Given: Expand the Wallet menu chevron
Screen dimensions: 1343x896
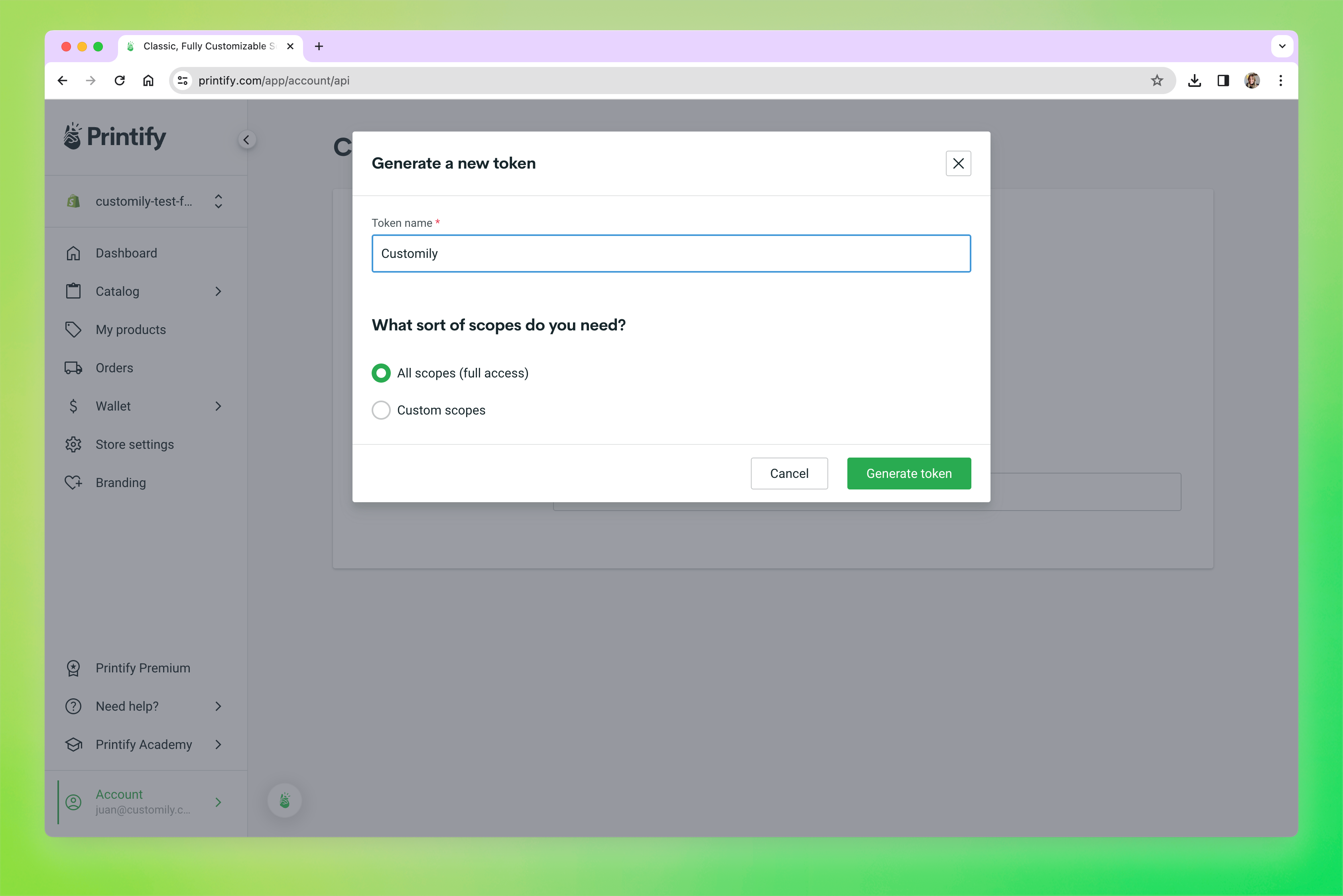Looking at the screenshot, I should pyautogui.click(x=218, y=406).
